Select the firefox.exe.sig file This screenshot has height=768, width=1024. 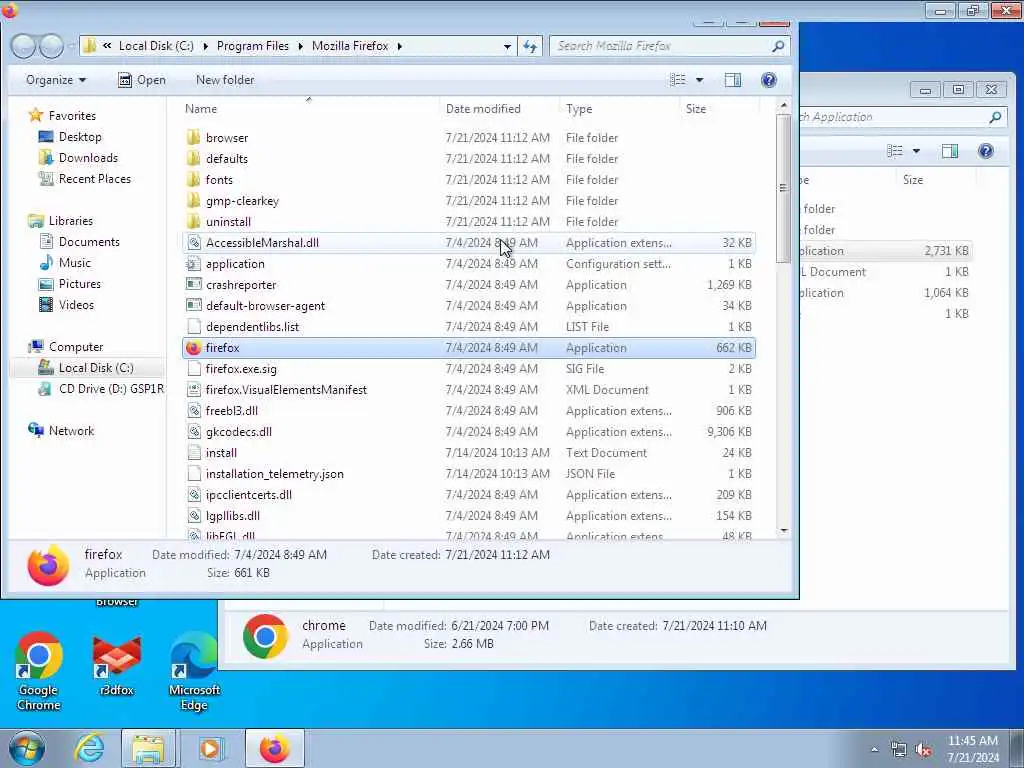[241, 369]
